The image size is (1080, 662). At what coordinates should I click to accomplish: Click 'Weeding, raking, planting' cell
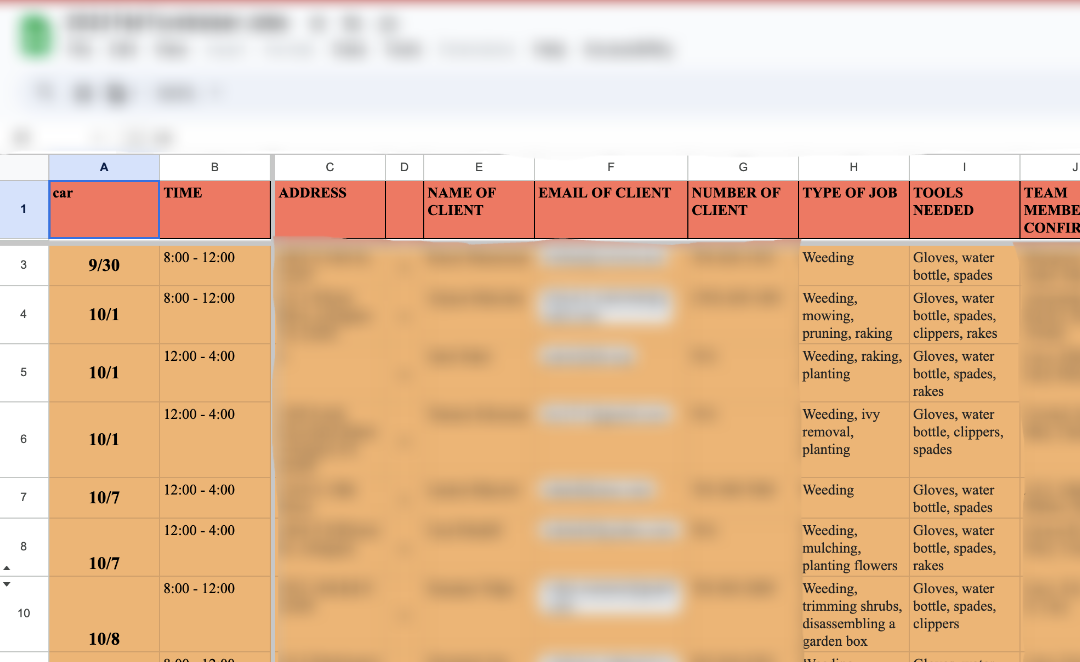point(853,372)
